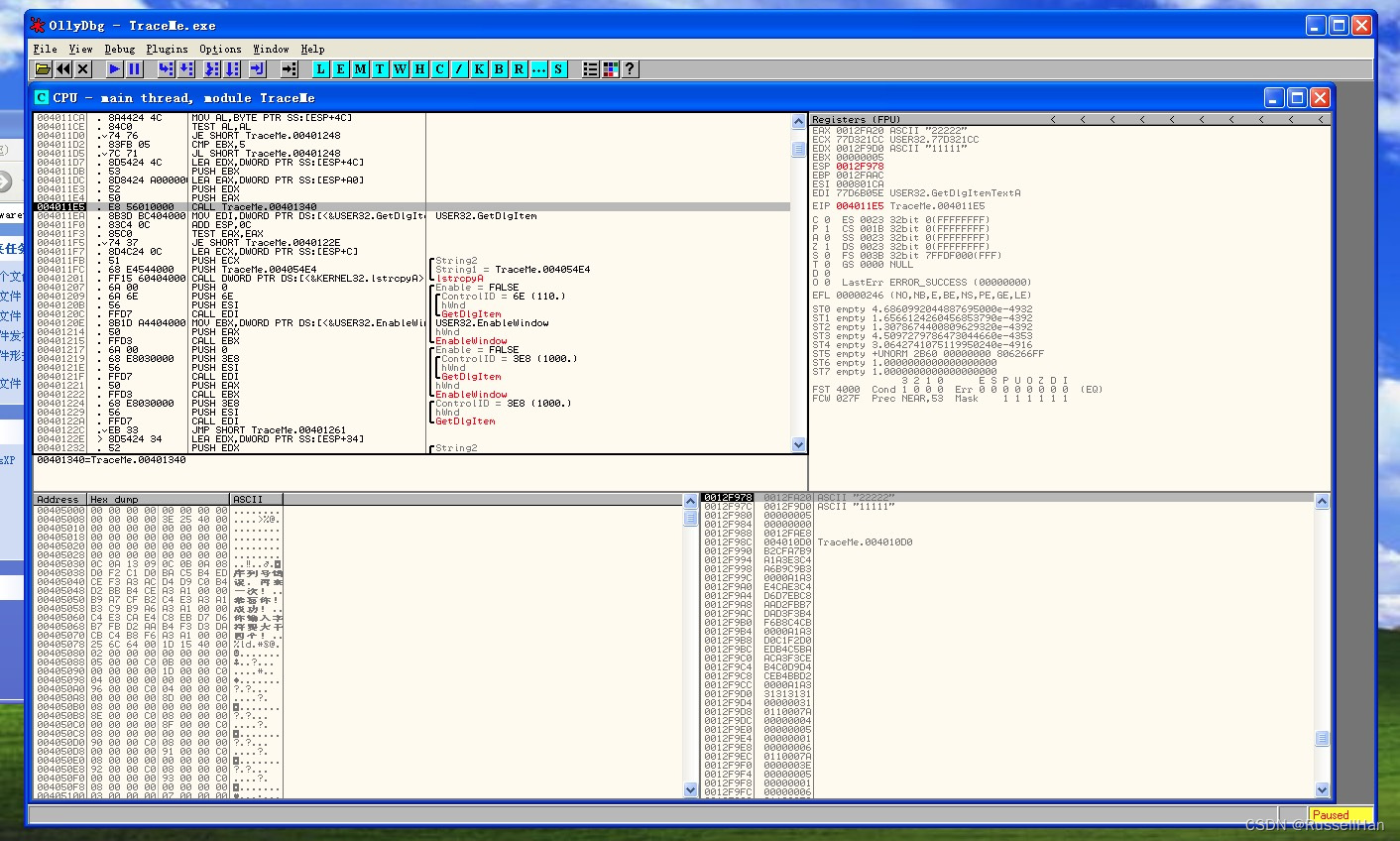Click the Trace into toolbar icon

[x=212, y=69]
